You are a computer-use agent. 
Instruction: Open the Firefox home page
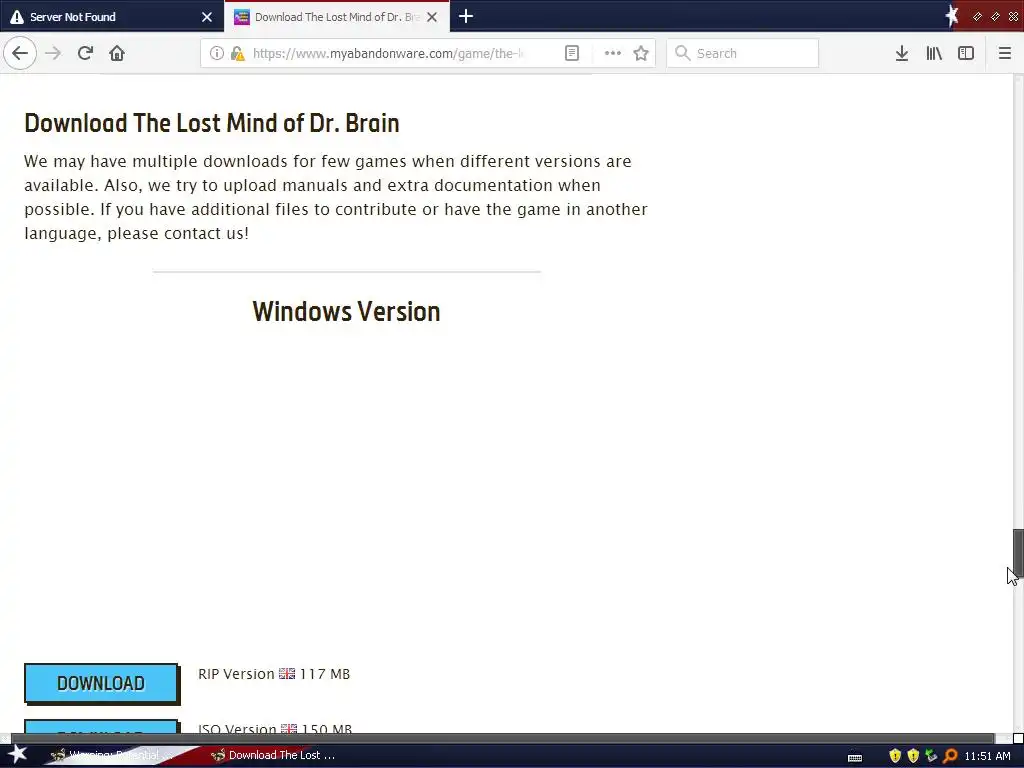click(x=117, y=53)
